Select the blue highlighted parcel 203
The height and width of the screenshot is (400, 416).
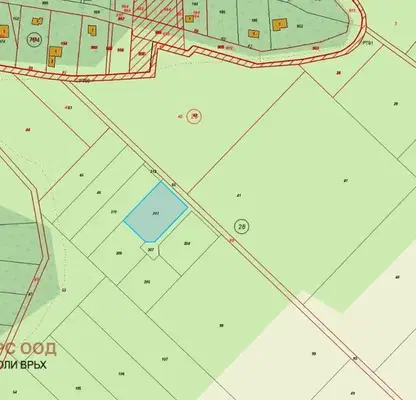click(x=156, y=212)
